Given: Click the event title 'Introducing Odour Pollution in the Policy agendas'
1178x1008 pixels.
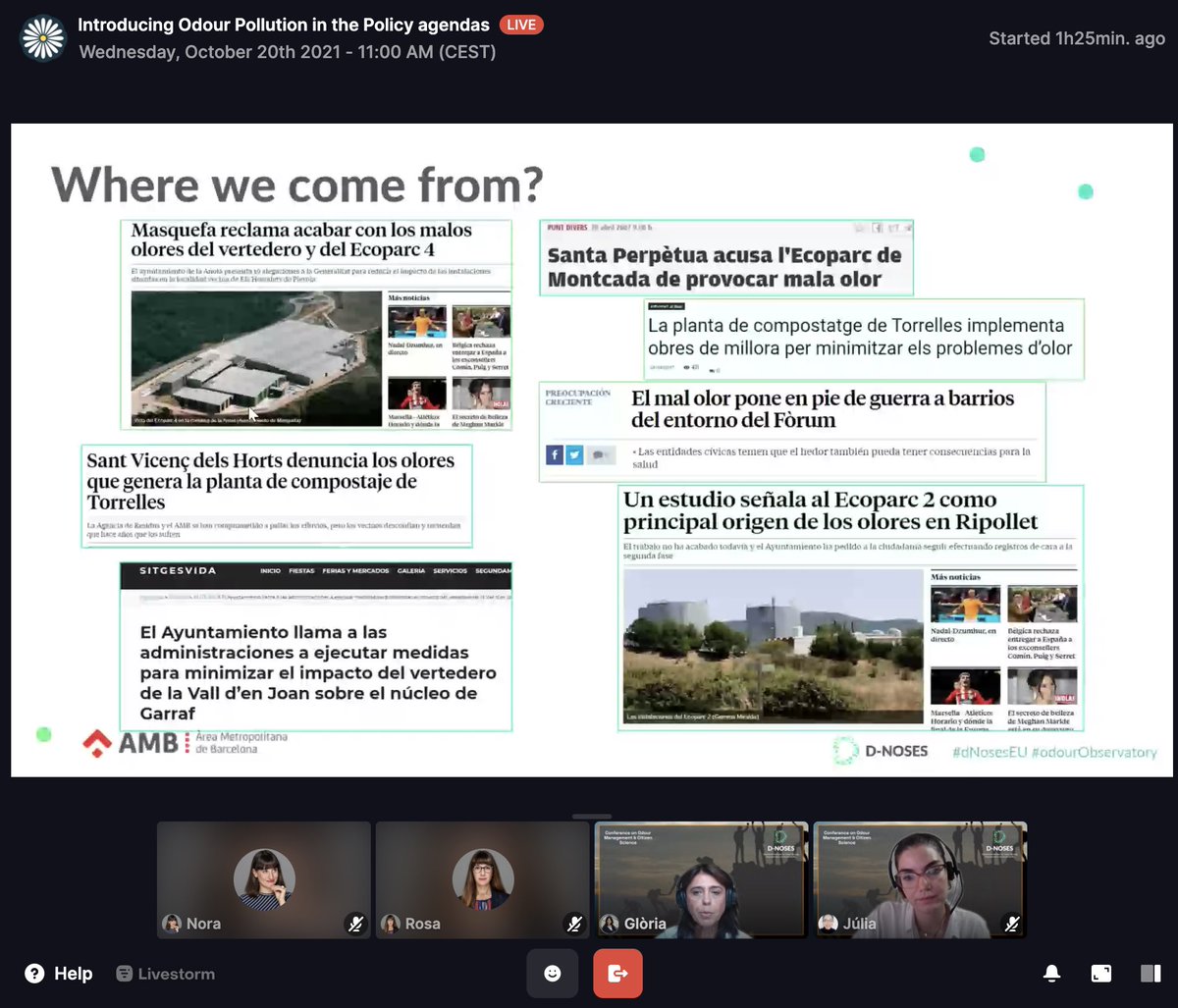Looking at the screenshot, I should pyautogui.click(x=284, y=25).
